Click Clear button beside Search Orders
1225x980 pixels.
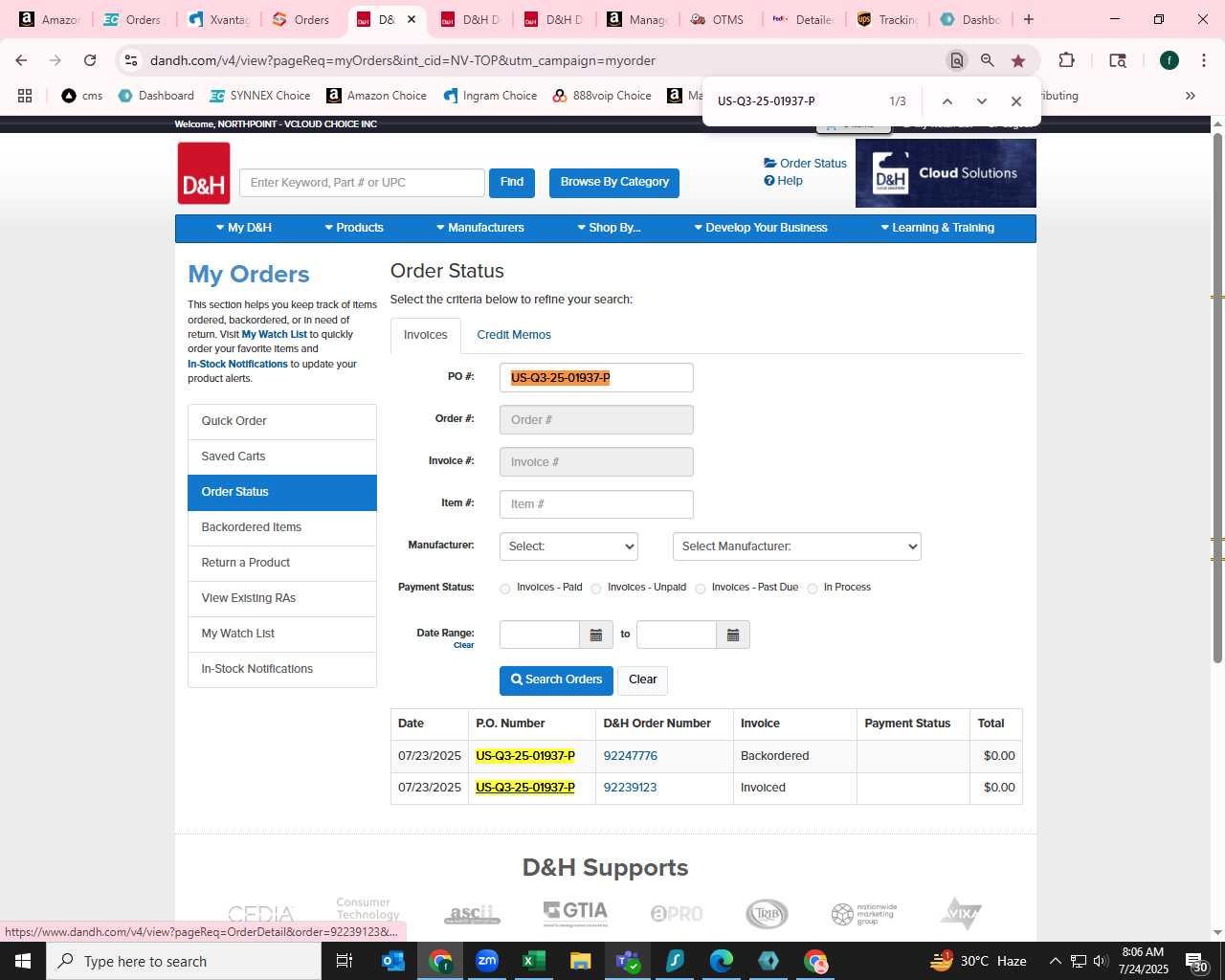tap(642, 680)
